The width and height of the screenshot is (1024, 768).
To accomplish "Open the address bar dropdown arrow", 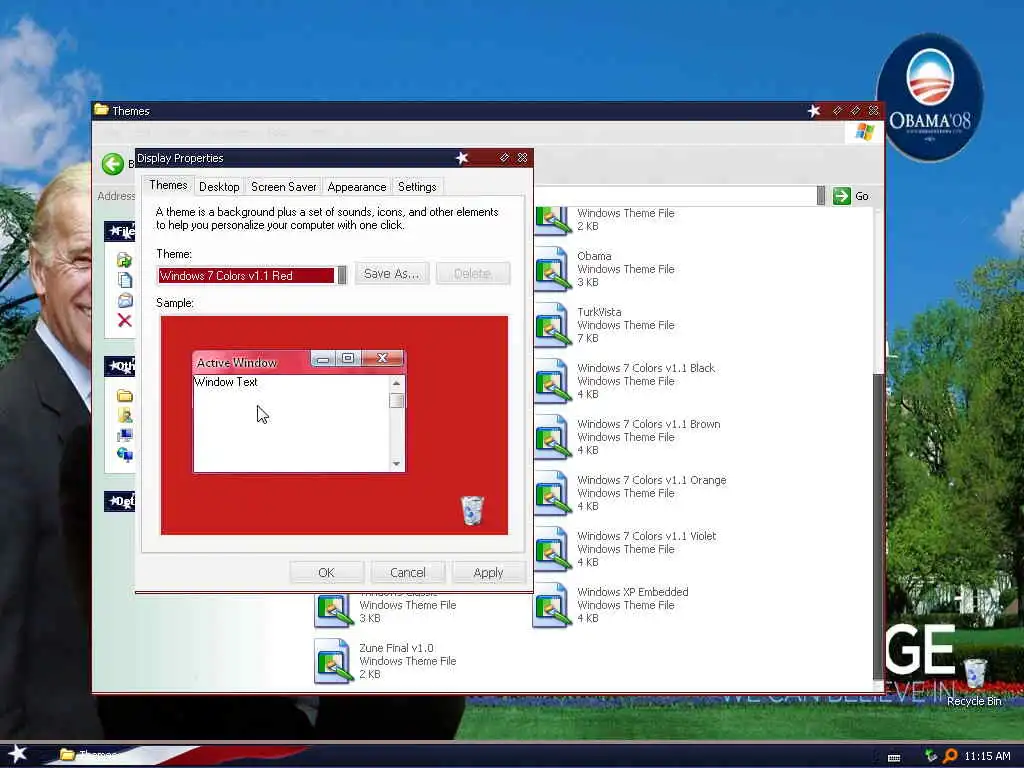I will click(x=821, y=196).
